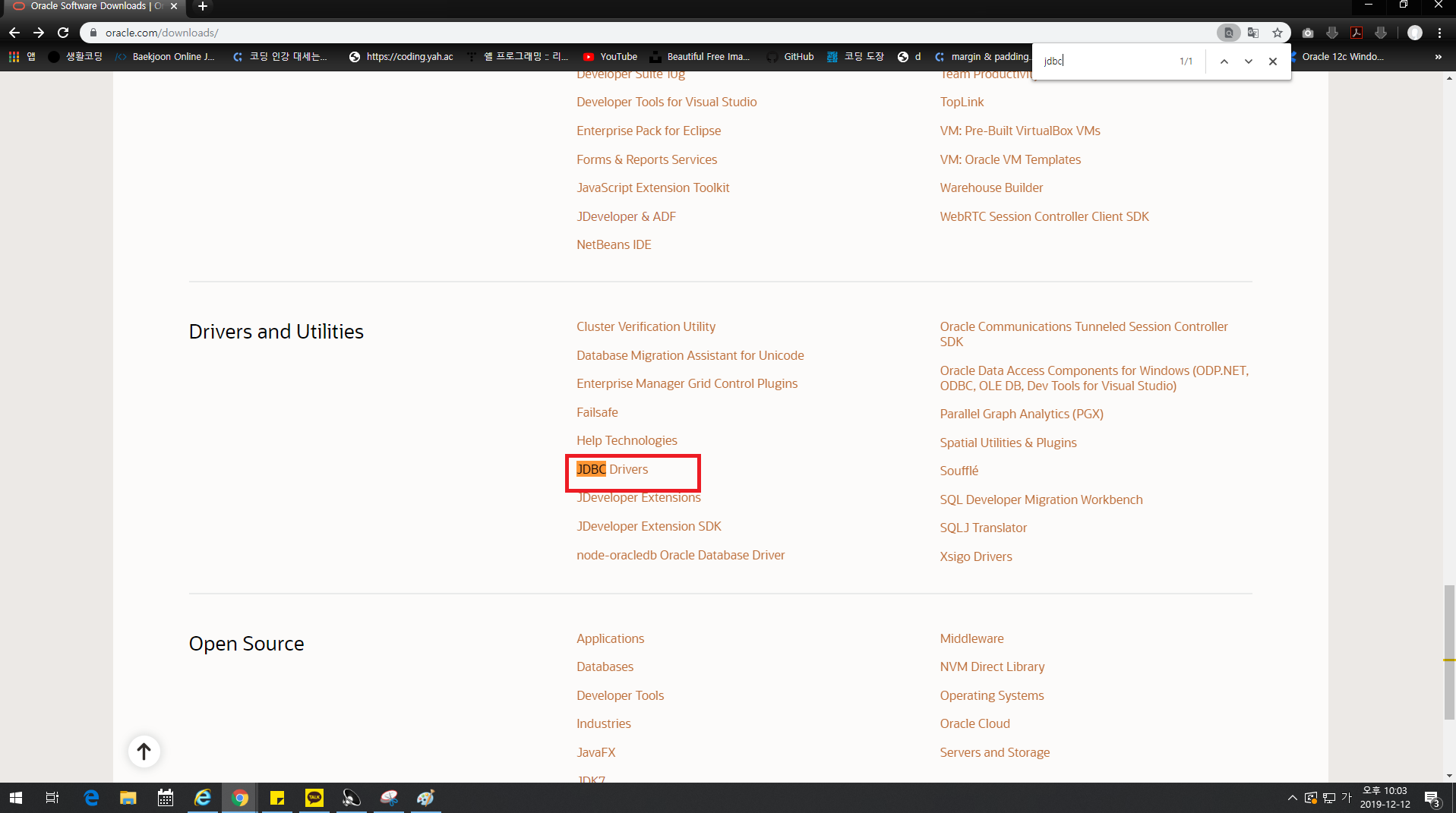Open the Chrome profile avatar
1456x813 pixels.
coord(1414,33)
